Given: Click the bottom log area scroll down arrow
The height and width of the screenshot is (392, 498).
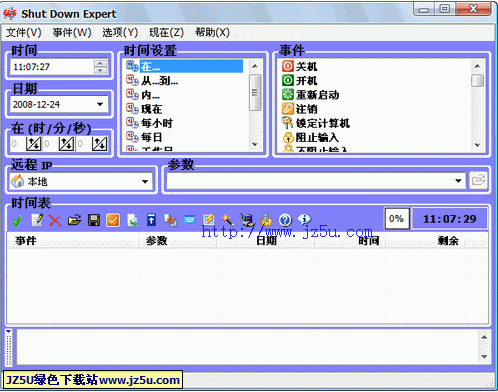Looking at the screenshot, I should [484, 357].
